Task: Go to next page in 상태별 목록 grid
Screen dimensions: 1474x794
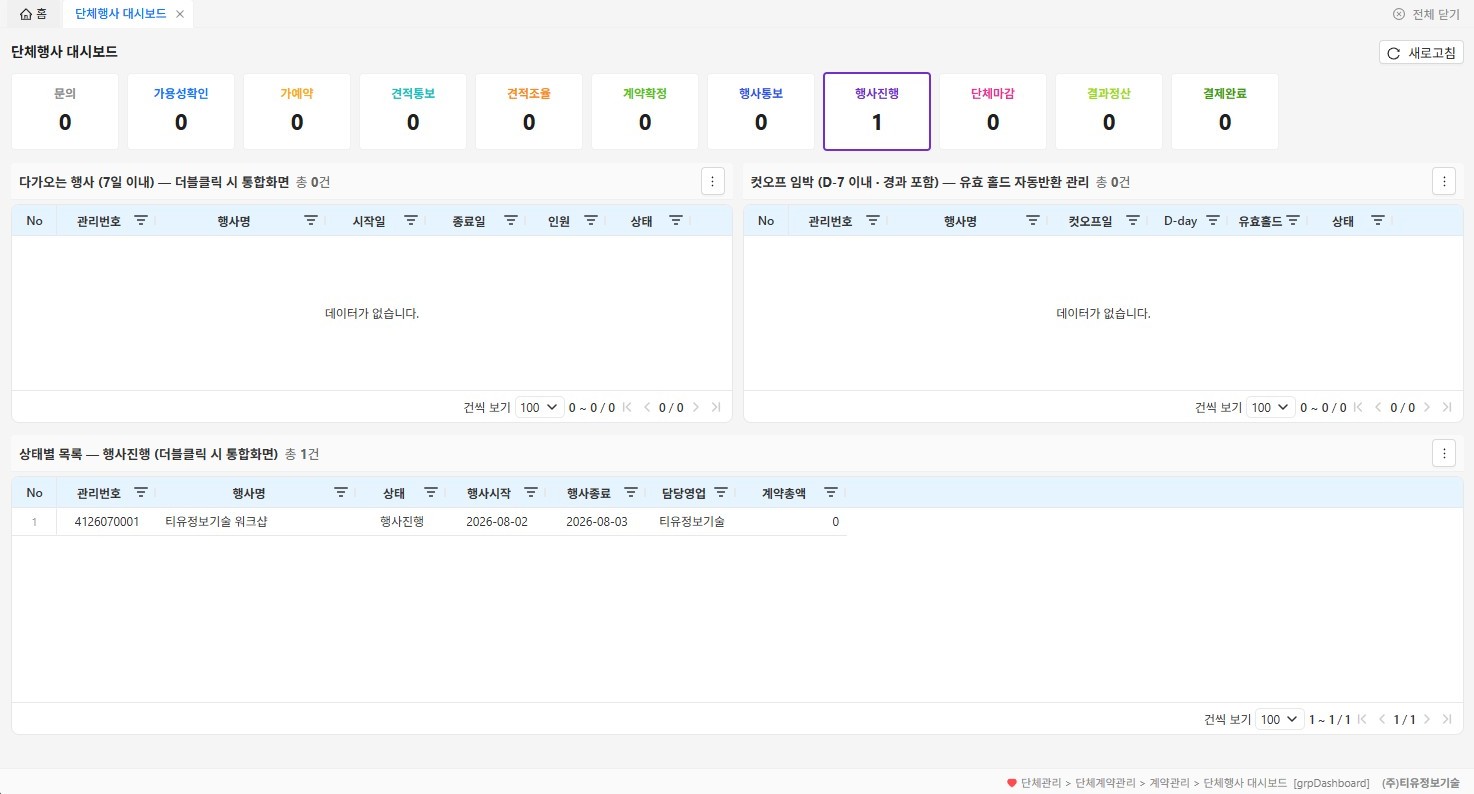Action: 1427,719
